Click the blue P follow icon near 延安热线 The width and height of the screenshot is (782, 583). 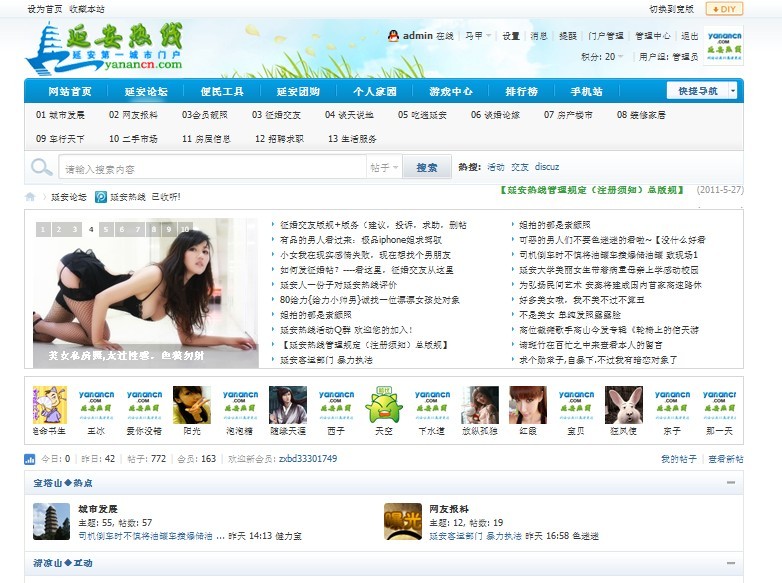pos(101,197)
